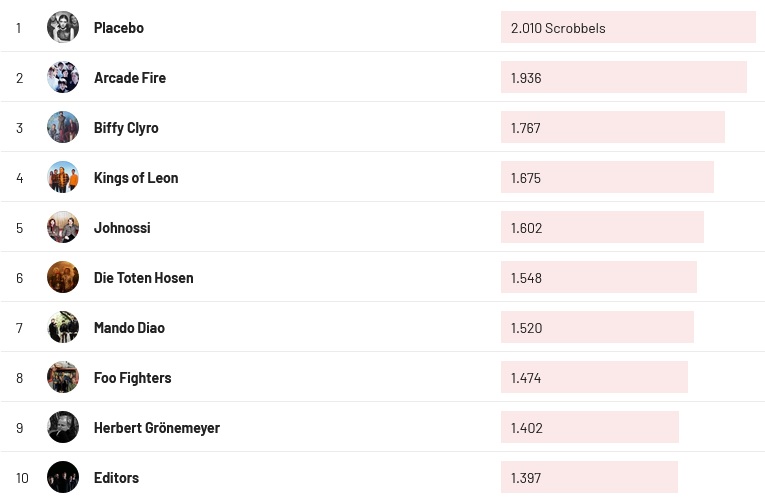Click the Mando Diao avatar
The height and width of the screenshot is (500, 765).
(63, 327)
